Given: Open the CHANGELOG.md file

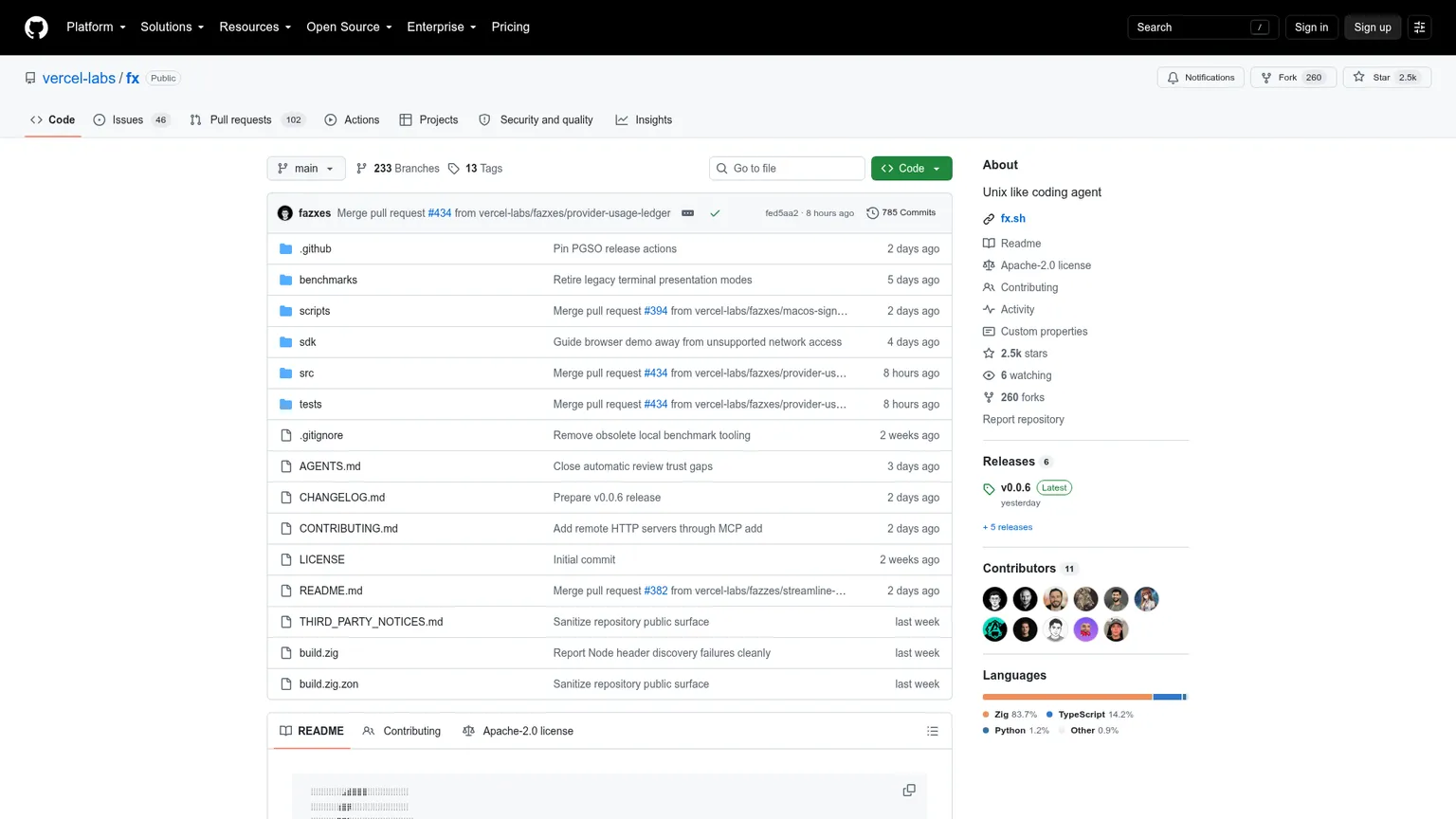Looking at the screenshot, I should [342, 498].
